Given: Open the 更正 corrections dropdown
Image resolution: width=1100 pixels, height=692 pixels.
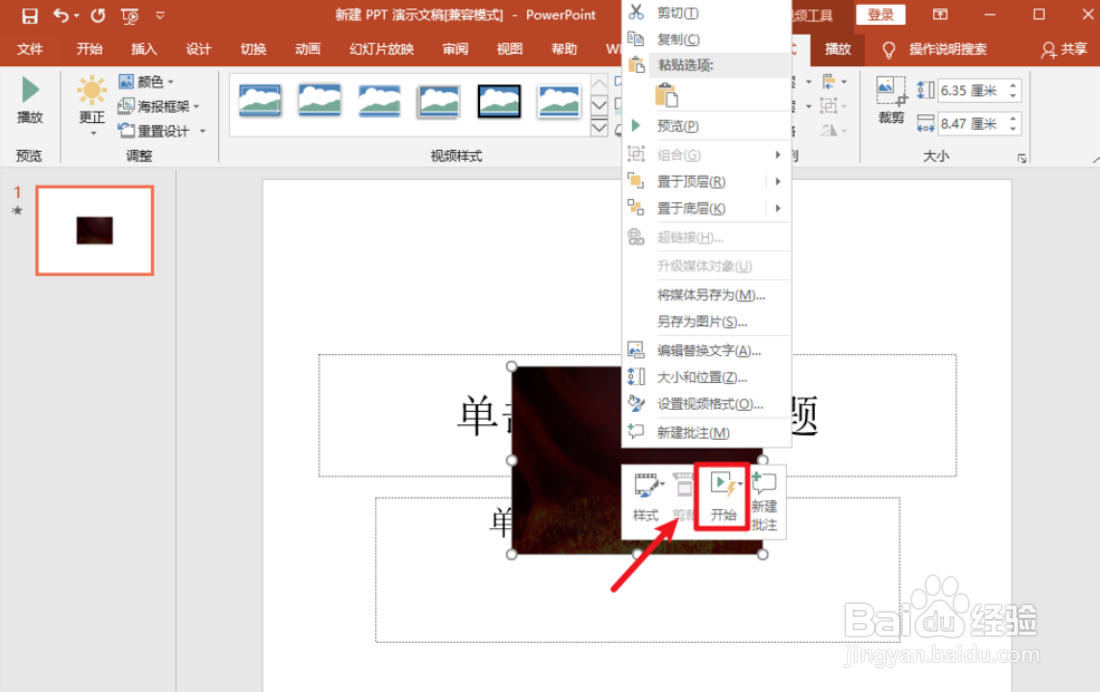Looking at the screenshot, I should pyautogui.click(x=92, y=105).
